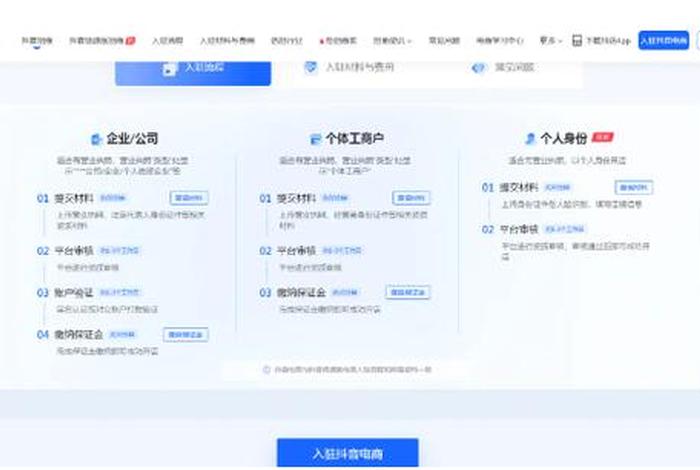Click the phone icon beside 下载抖店App
This screenshot has width=700, height=470.
coord(577,41)
